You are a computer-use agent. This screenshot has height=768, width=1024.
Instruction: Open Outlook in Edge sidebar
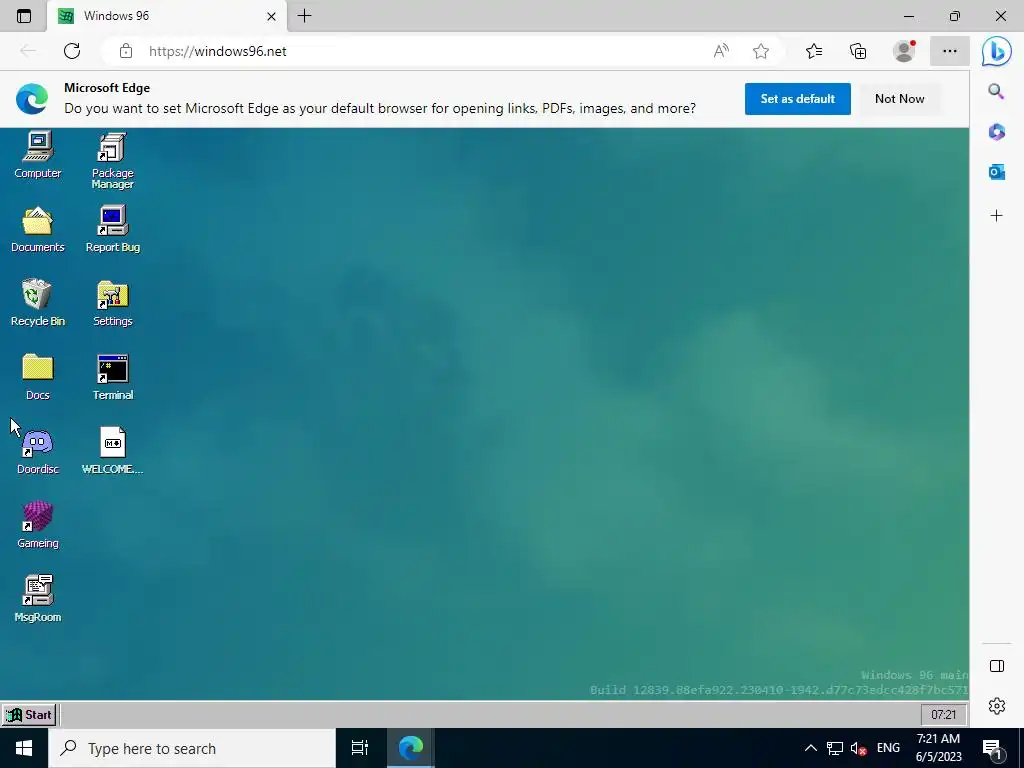point(996,172)
